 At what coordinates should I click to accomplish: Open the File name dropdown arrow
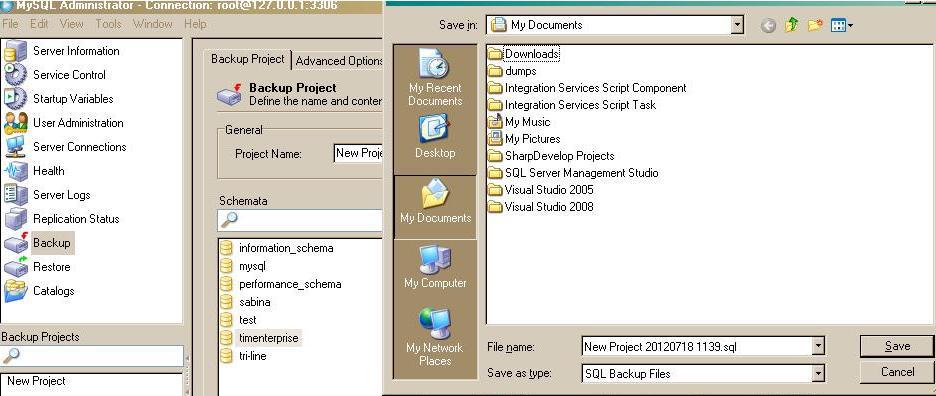[818, 346]
